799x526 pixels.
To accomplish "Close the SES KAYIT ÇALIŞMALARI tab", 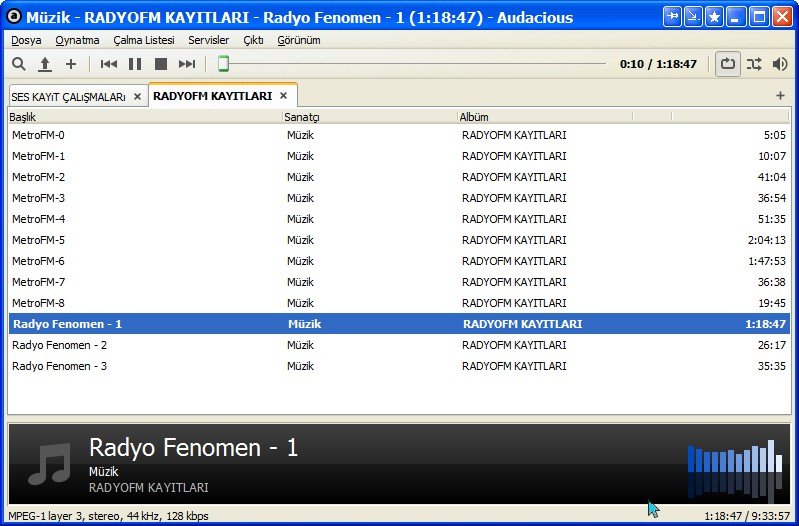I will (x=137, y=97).
